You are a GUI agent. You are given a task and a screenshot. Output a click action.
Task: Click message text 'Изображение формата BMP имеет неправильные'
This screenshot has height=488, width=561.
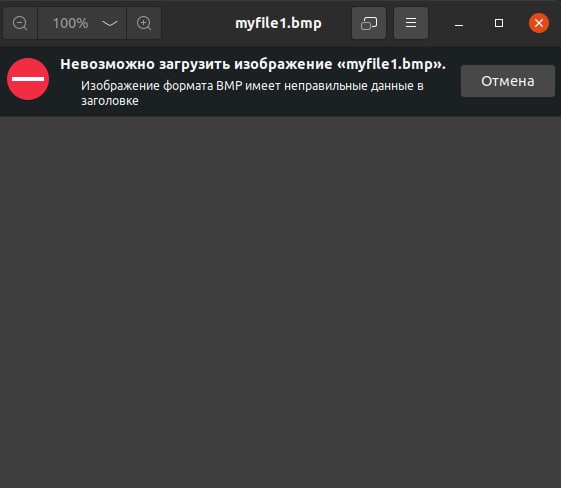pos(224,86)
